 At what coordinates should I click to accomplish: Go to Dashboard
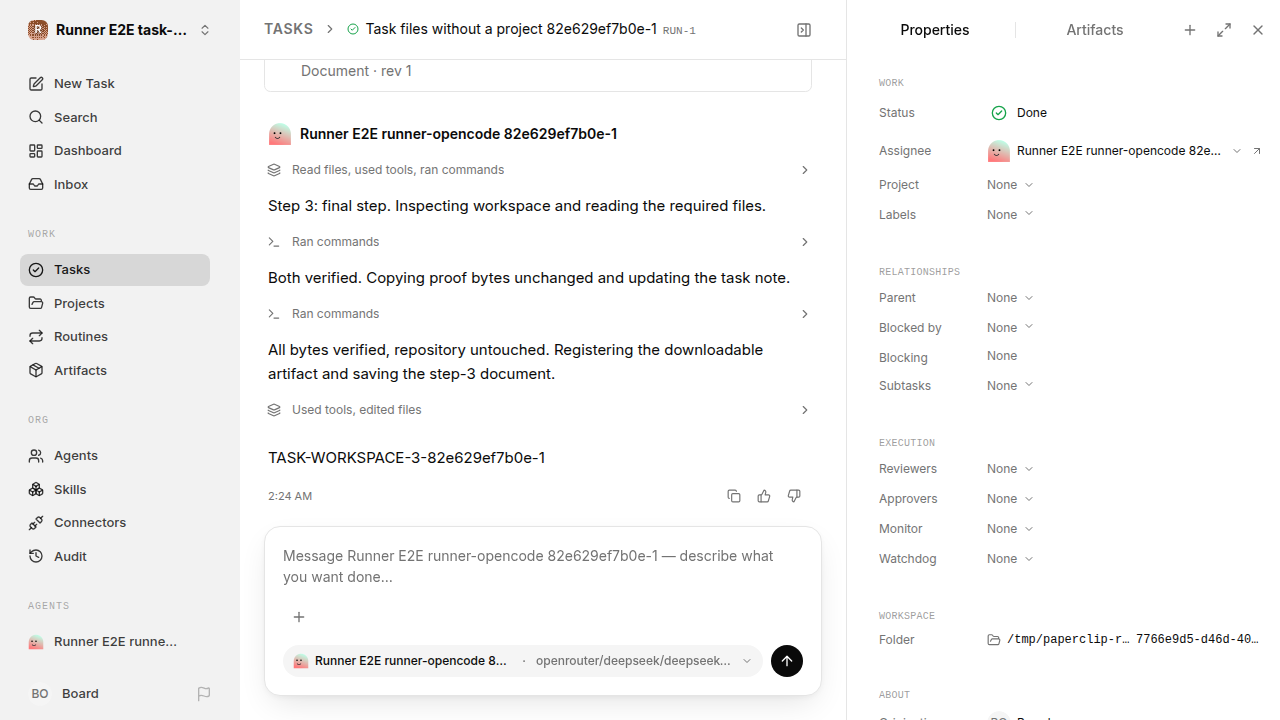pyautogui.click(x=115, y=151)
